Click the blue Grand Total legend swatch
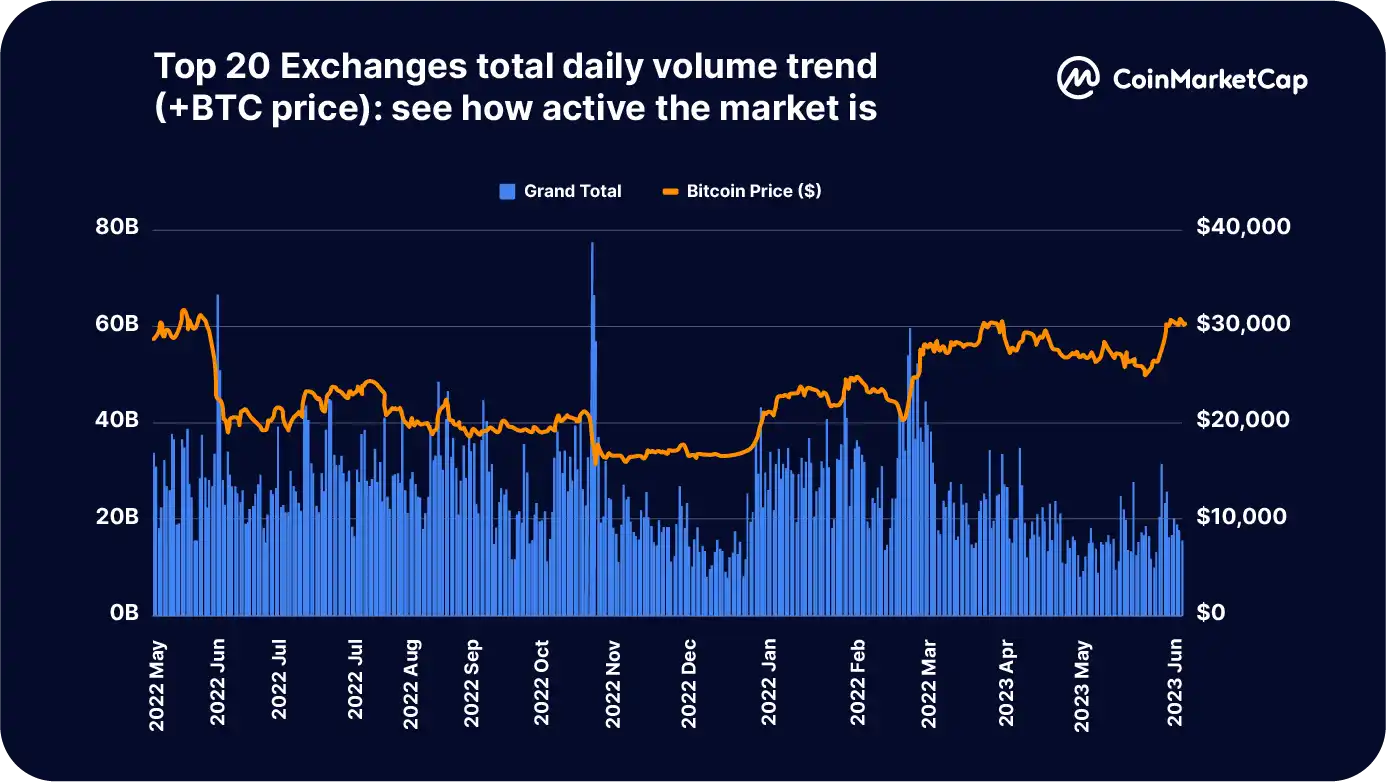The image size is (1386, 782). [507, 191]
